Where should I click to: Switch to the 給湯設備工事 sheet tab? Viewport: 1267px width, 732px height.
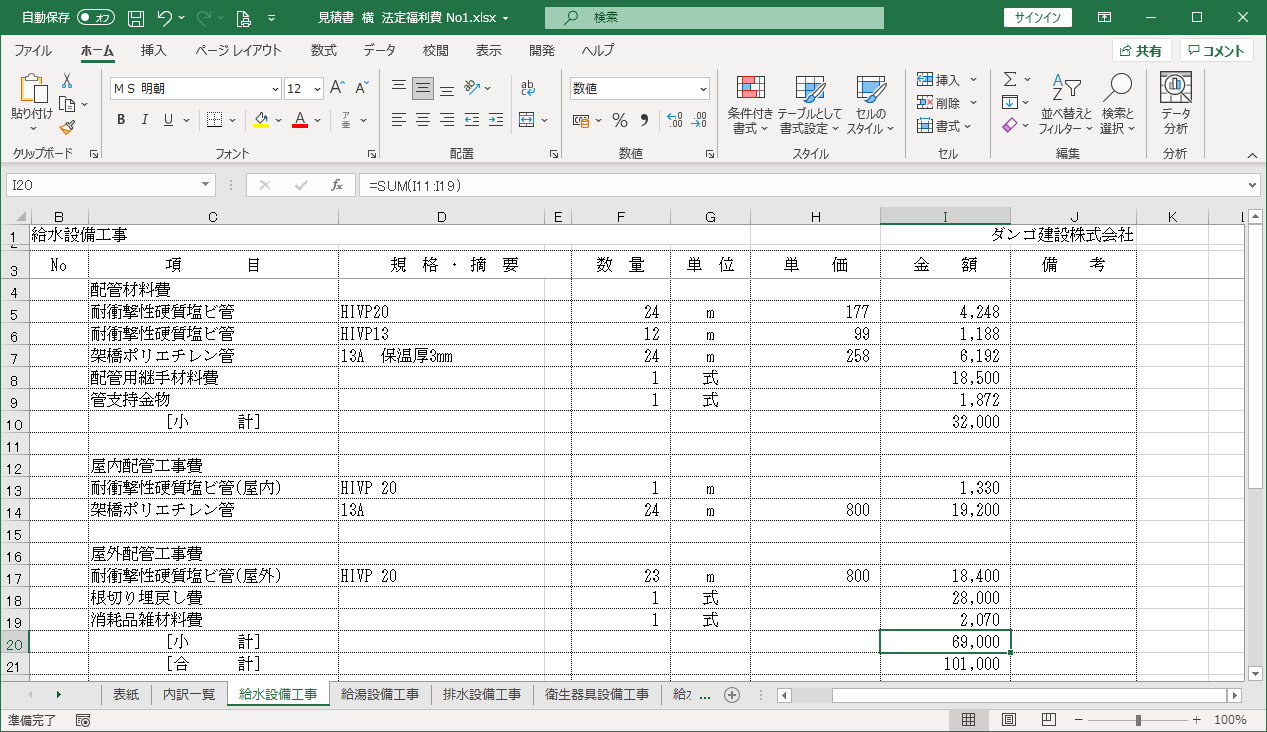pos(379,695)
